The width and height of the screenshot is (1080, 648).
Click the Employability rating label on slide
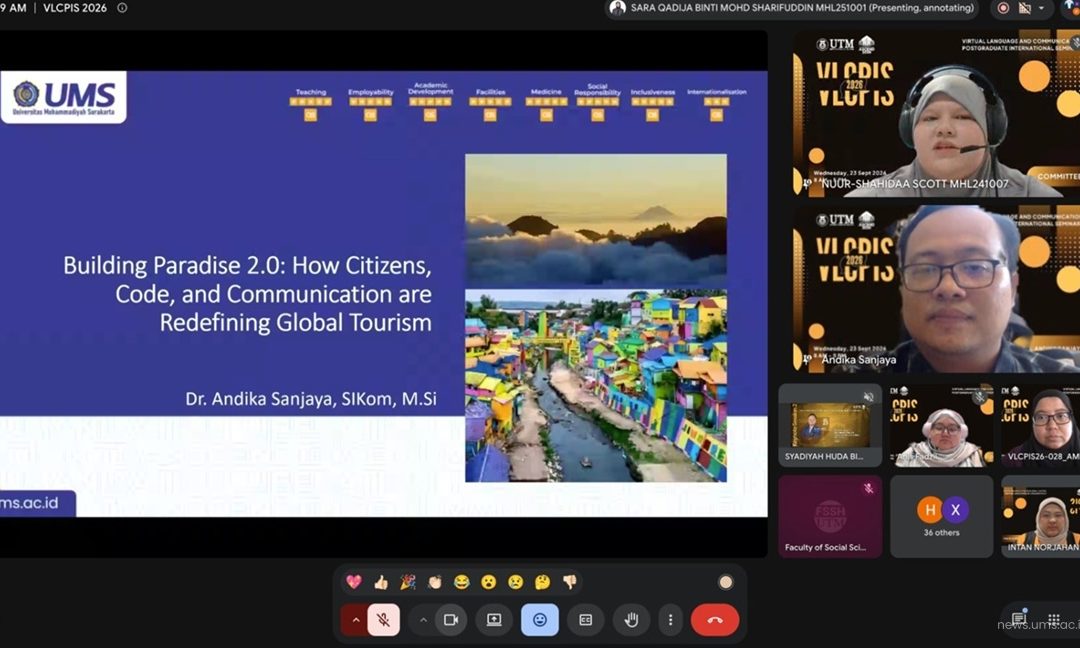[371, 92]
